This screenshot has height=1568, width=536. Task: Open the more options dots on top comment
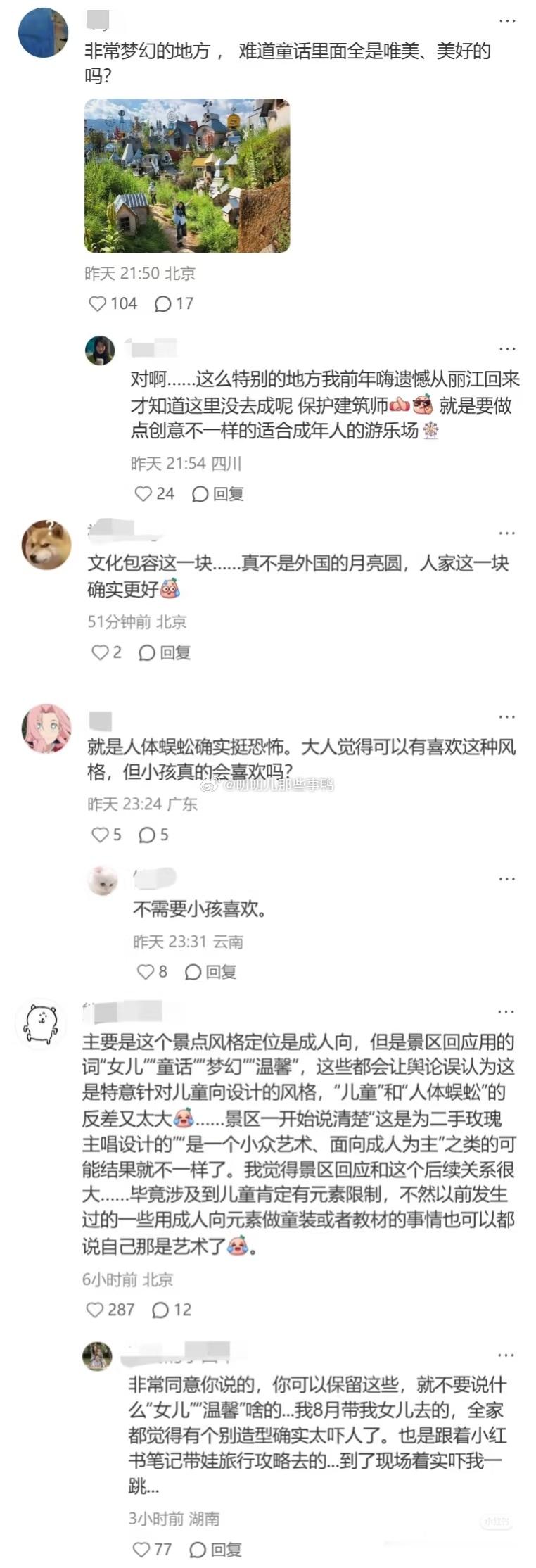point(507,21)
